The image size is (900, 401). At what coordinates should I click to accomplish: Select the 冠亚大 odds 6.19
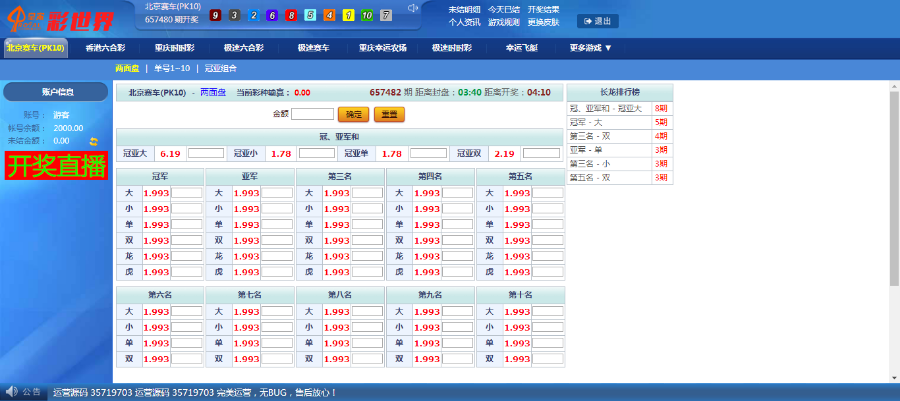pos(170,154)
